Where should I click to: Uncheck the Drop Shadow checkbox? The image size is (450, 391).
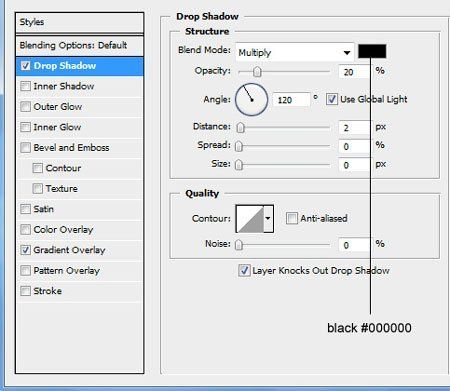tap(26, 66)
